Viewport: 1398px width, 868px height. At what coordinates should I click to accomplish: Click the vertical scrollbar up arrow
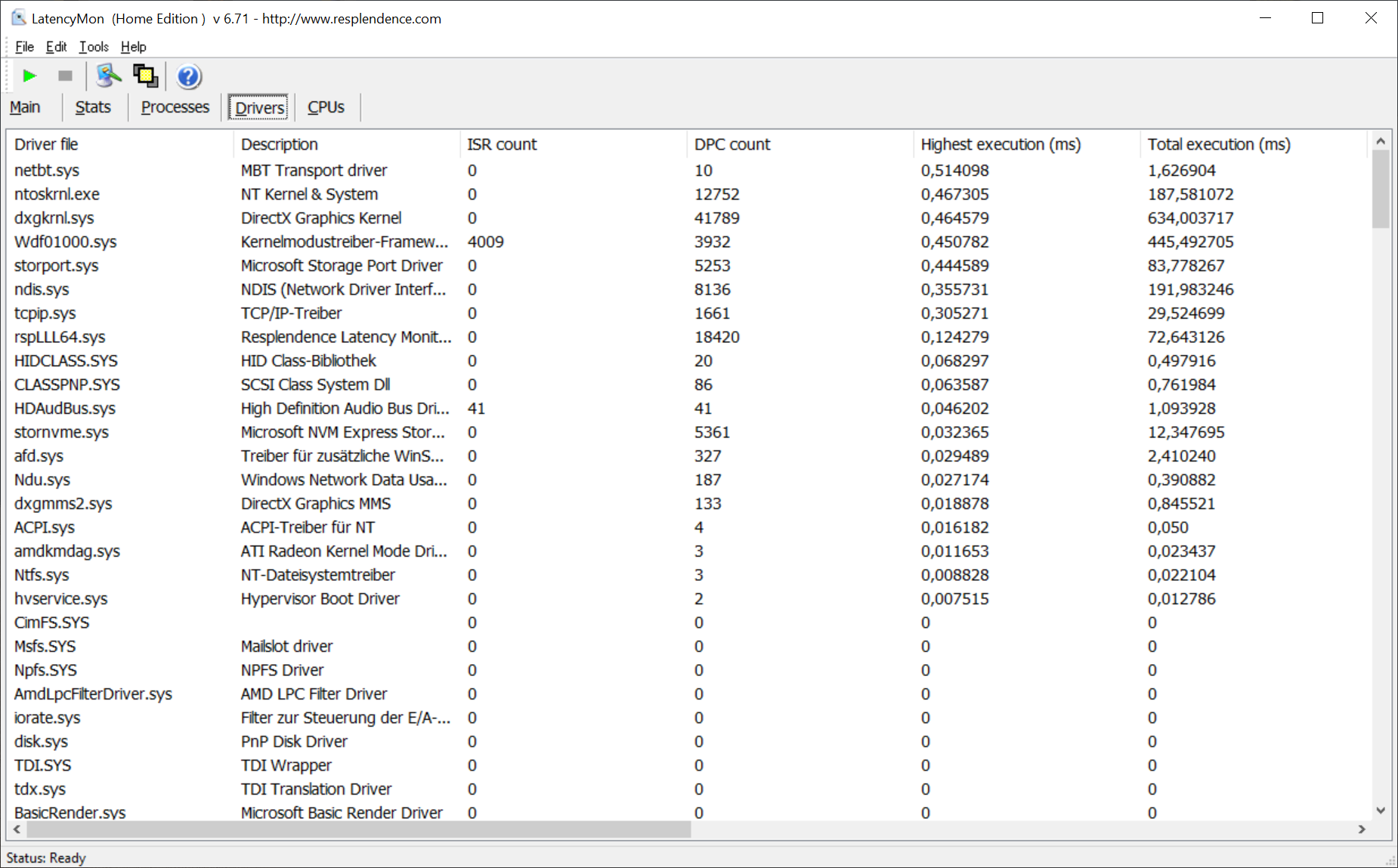tap(1381, 141)
